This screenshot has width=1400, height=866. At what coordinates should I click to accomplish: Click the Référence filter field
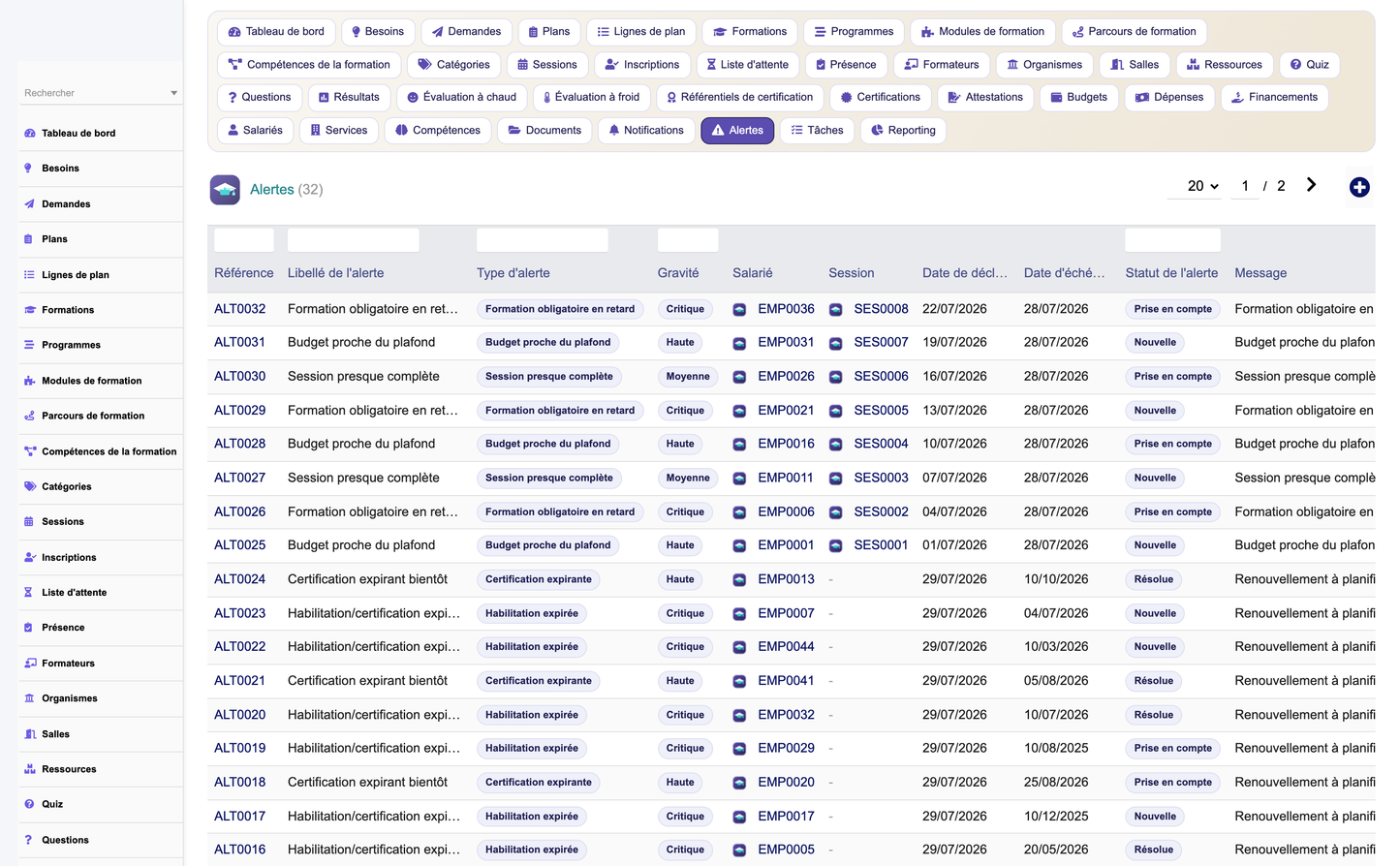click(x=244, y=240)
